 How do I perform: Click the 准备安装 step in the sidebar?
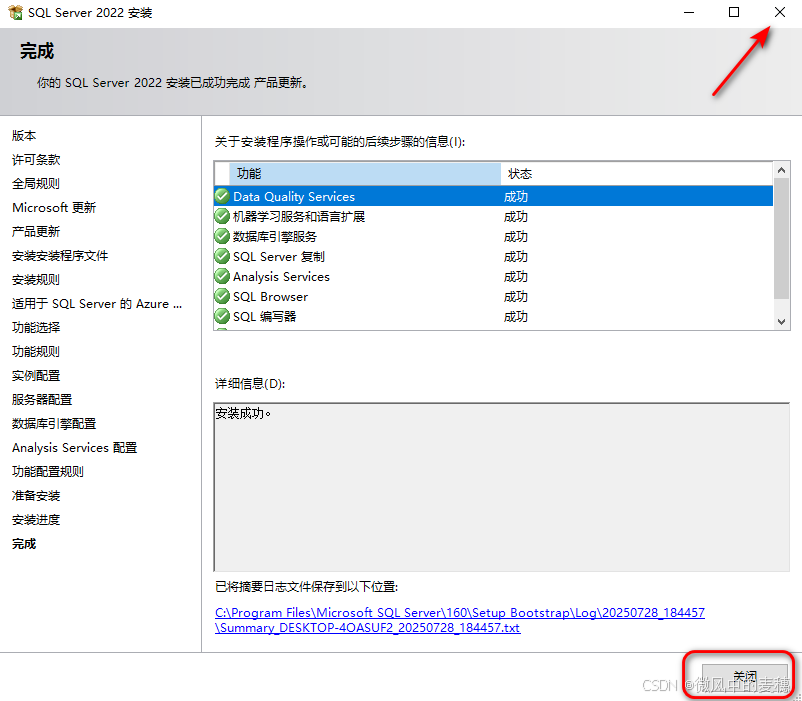tap(36, 495)
